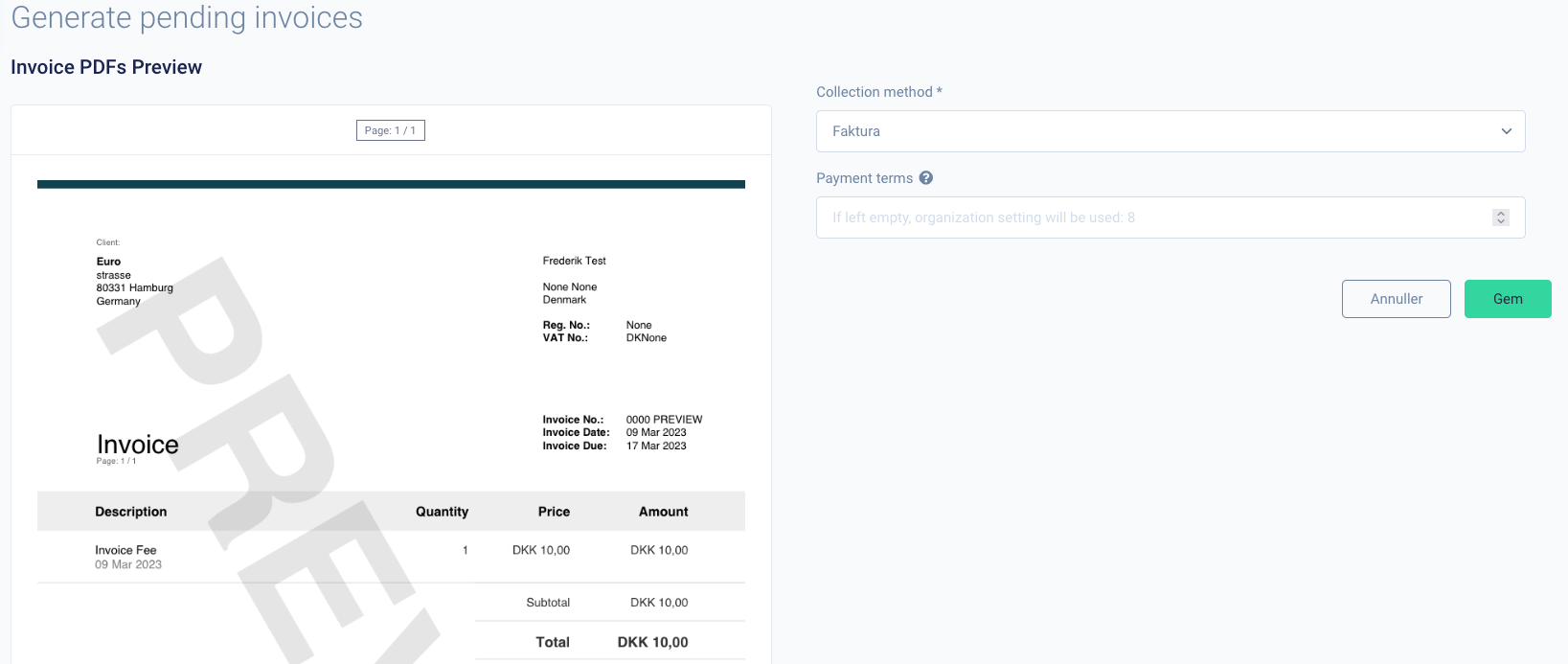Viewport: 1568px width, 664px height.
Task: Click the bold total amount 'DKK 10,00'
Action: tap(653, 642)
